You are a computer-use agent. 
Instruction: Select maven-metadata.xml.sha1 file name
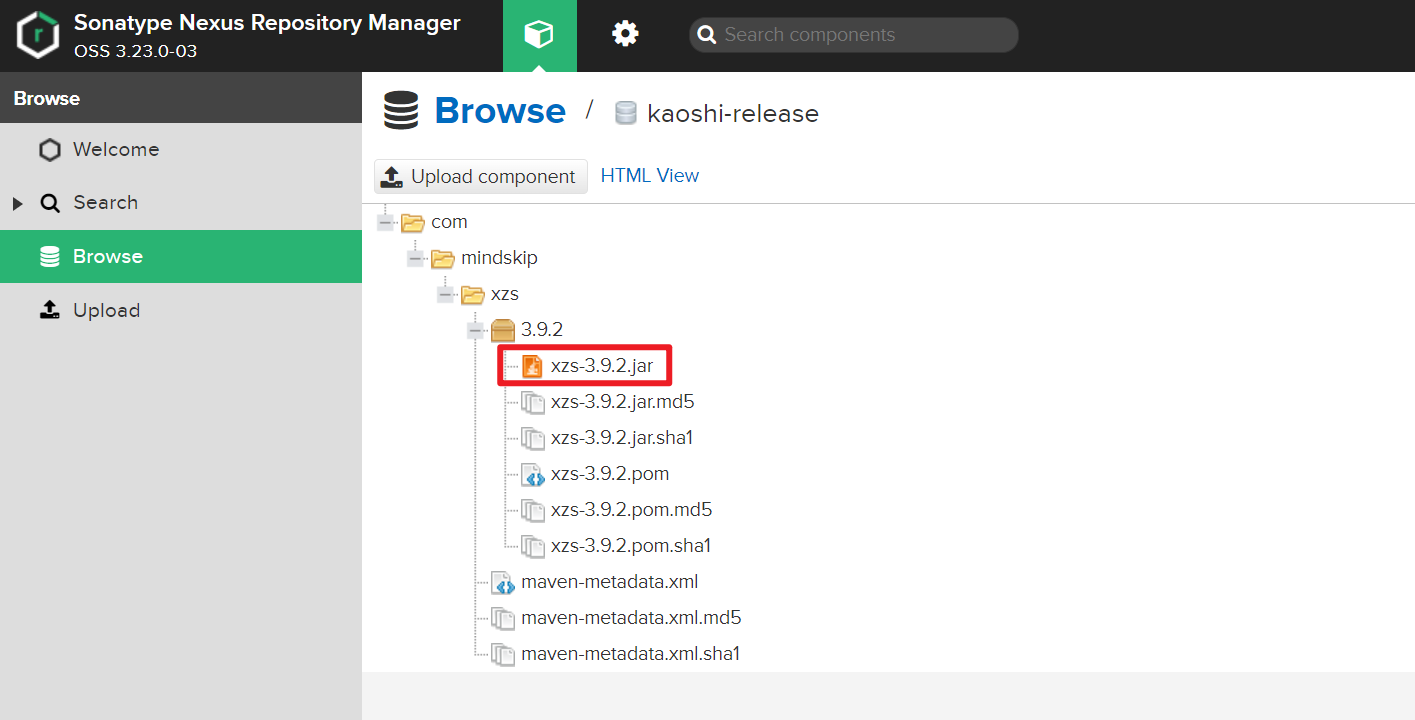pos(630,654)
